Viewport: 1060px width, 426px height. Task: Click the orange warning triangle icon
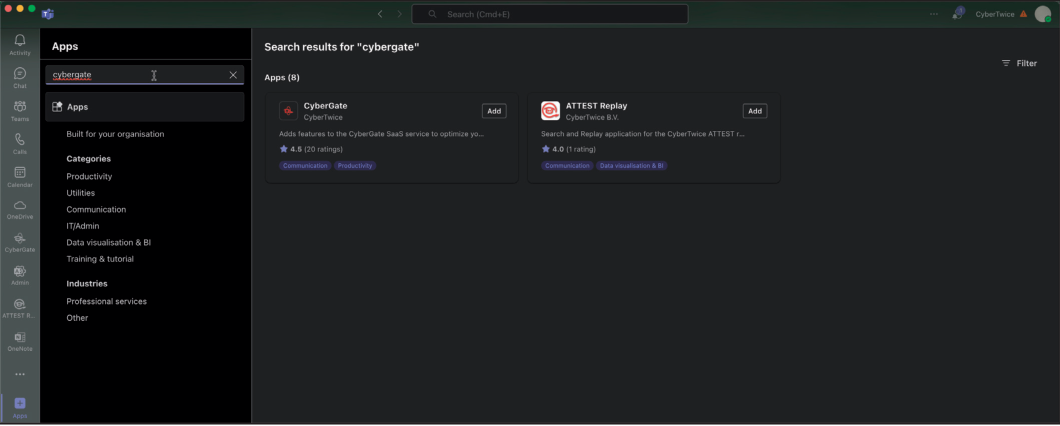(x=1023, y=14)
